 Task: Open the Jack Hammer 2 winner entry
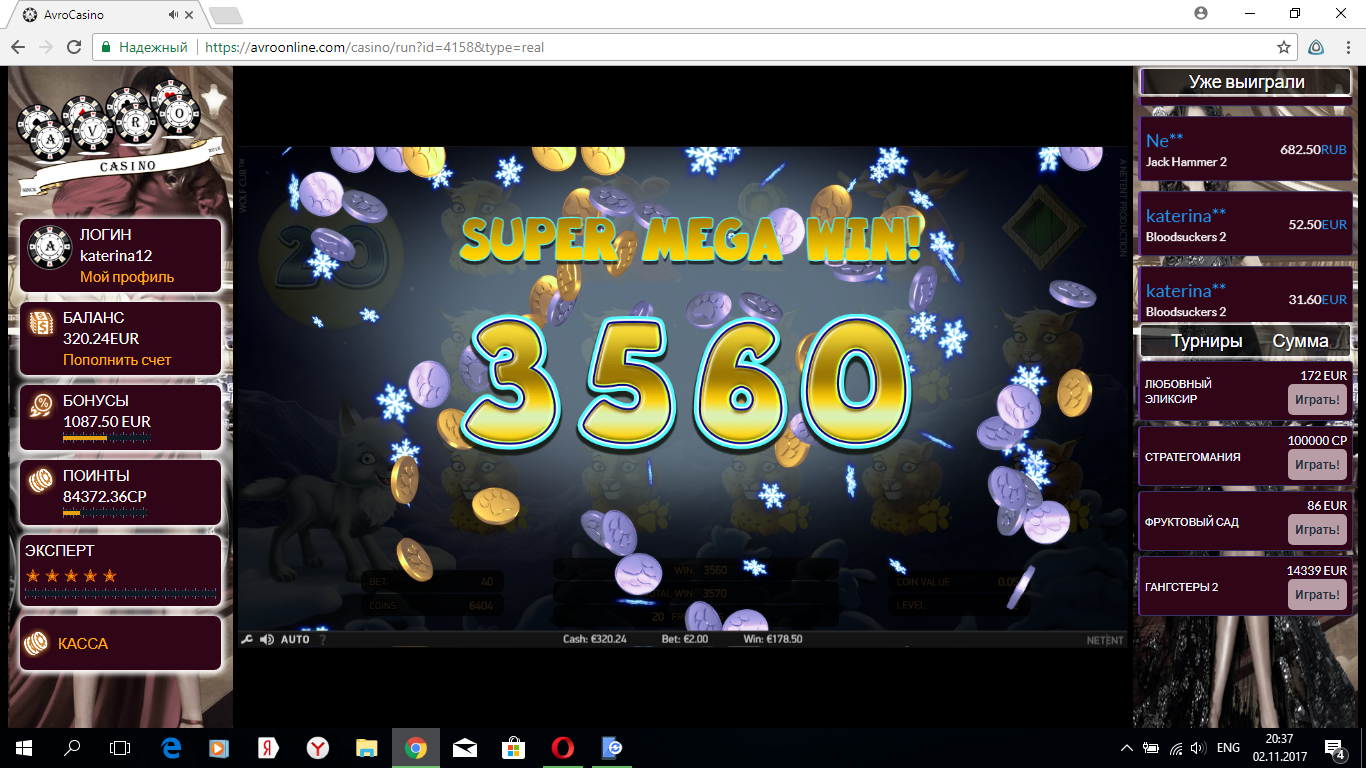(1246, 149)
